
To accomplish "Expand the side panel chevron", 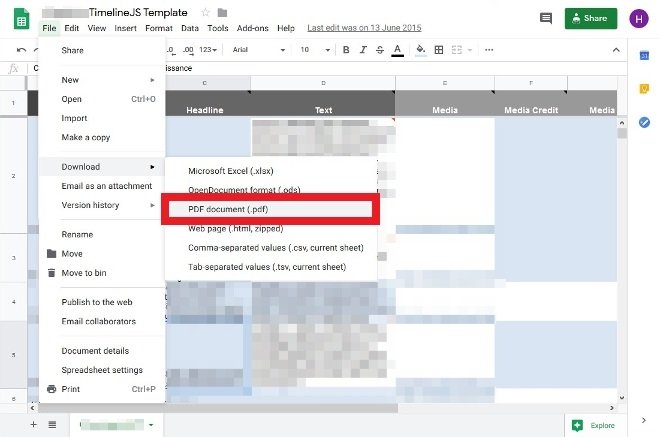I will [x=644, y=420].
